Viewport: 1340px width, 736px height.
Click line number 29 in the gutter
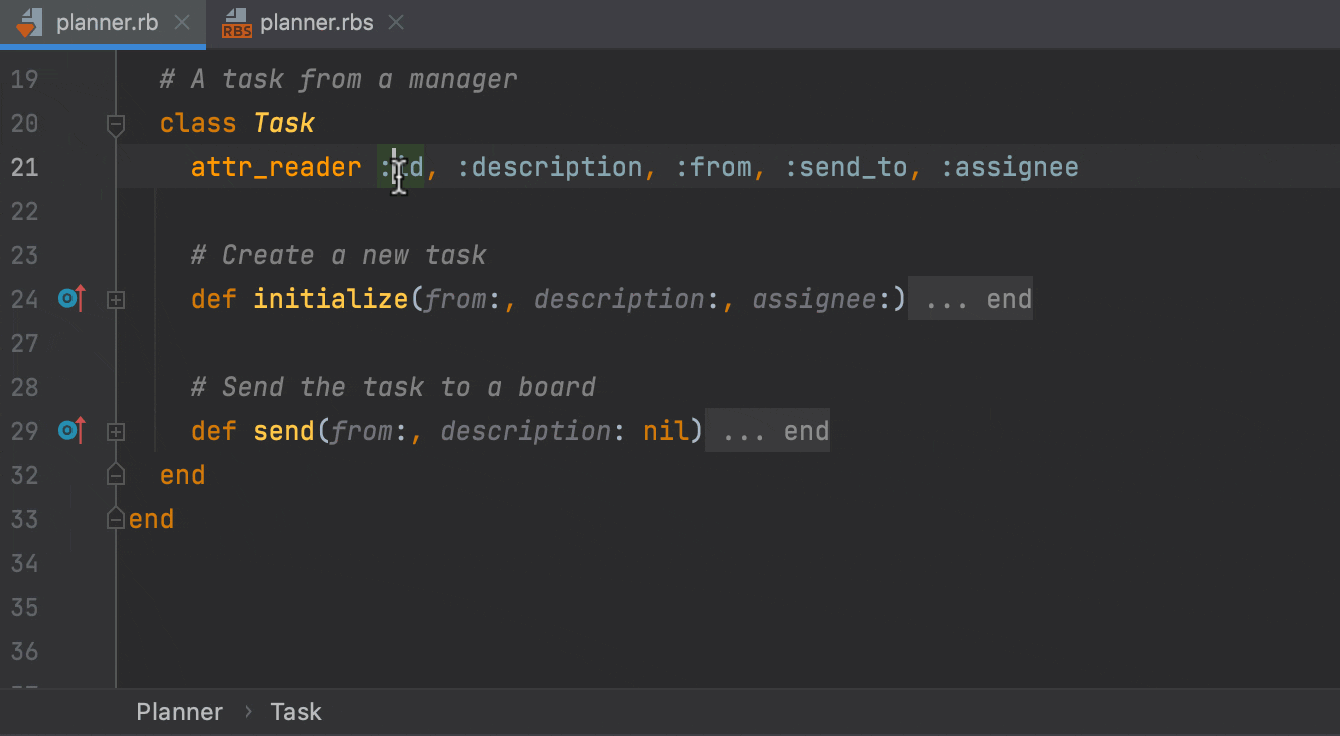[25, 431]
